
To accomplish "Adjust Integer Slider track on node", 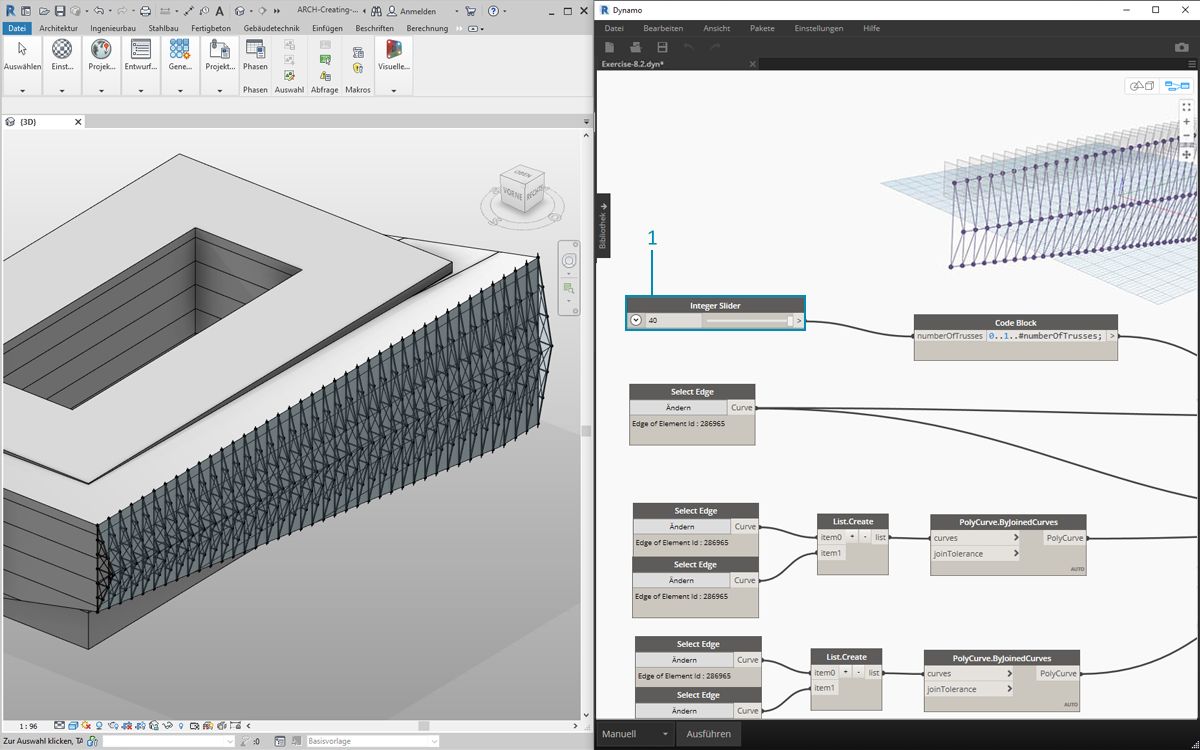I will [747, 321].
